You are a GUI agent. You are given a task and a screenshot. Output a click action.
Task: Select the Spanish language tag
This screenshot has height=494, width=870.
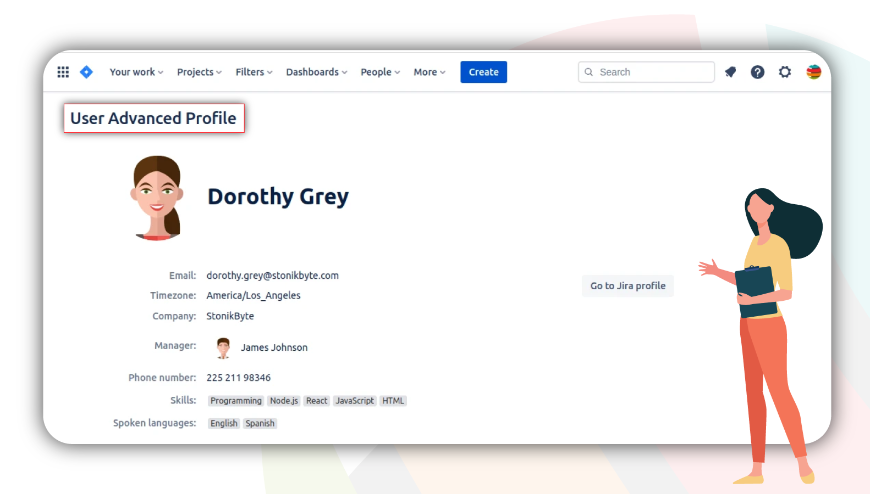tap(260, 424)
